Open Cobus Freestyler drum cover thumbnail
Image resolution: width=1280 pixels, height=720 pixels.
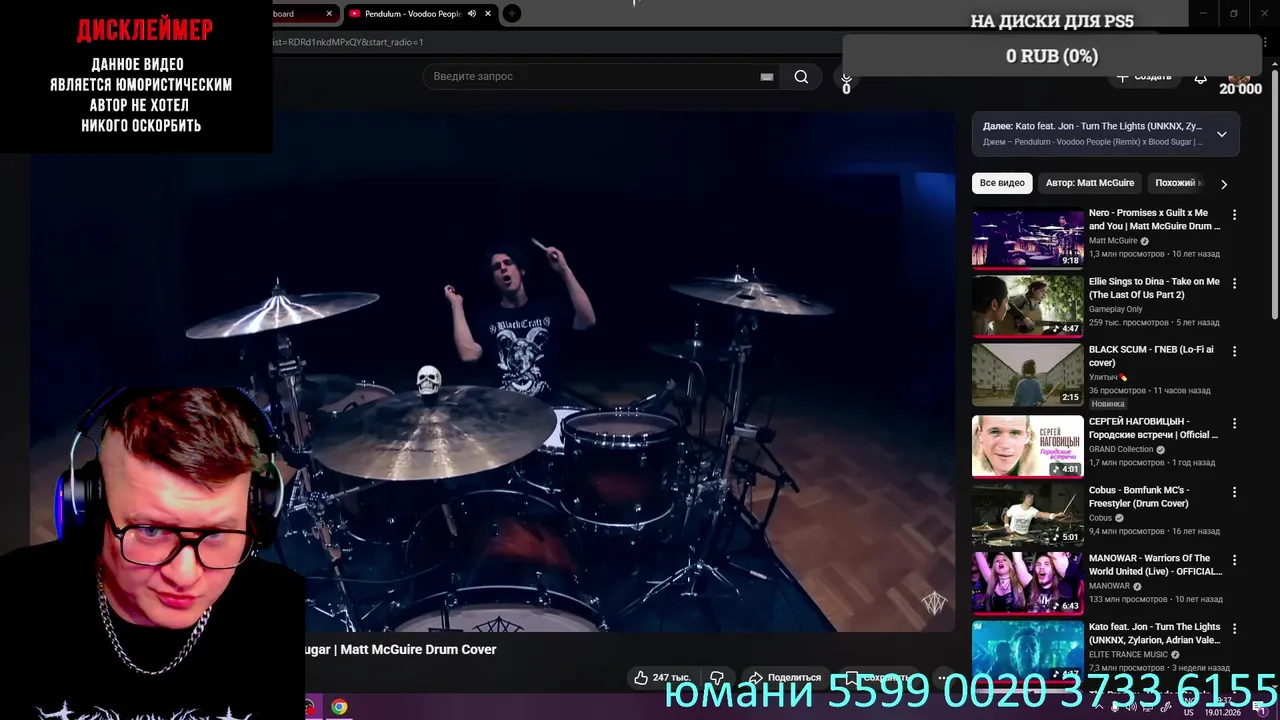coord(1028,515)
